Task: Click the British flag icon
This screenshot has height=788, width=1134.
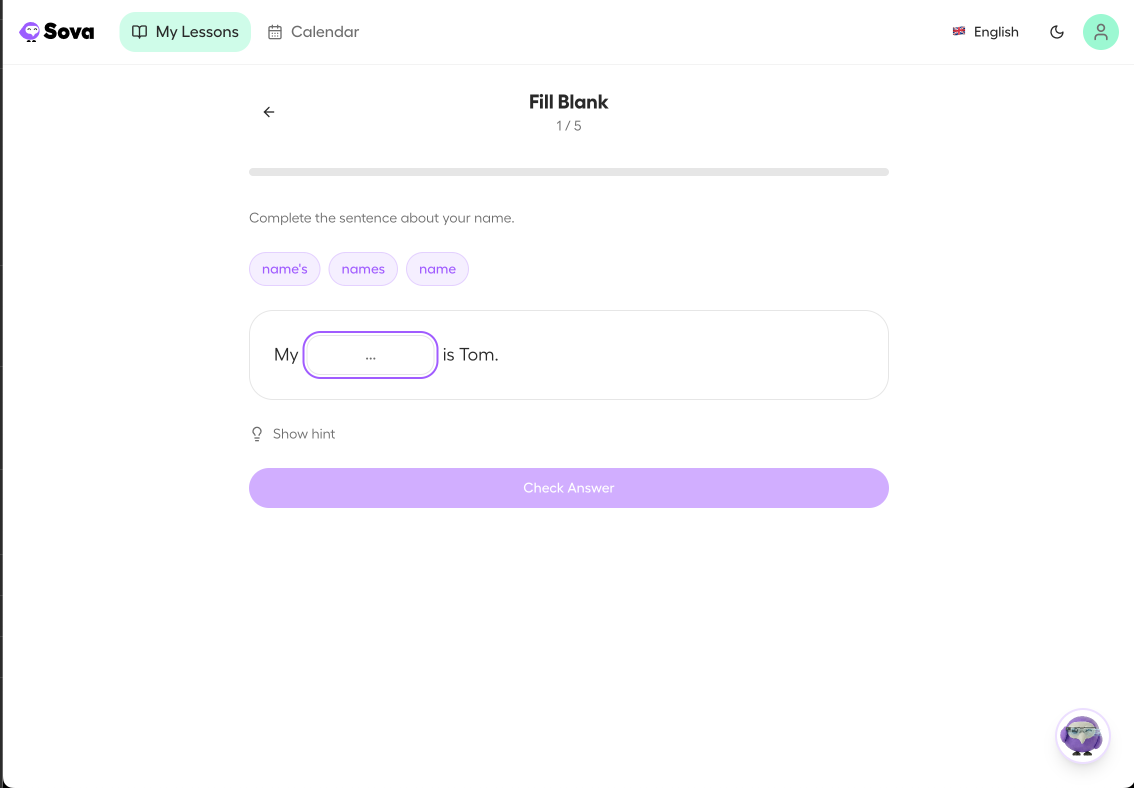Action: (958, 31)
